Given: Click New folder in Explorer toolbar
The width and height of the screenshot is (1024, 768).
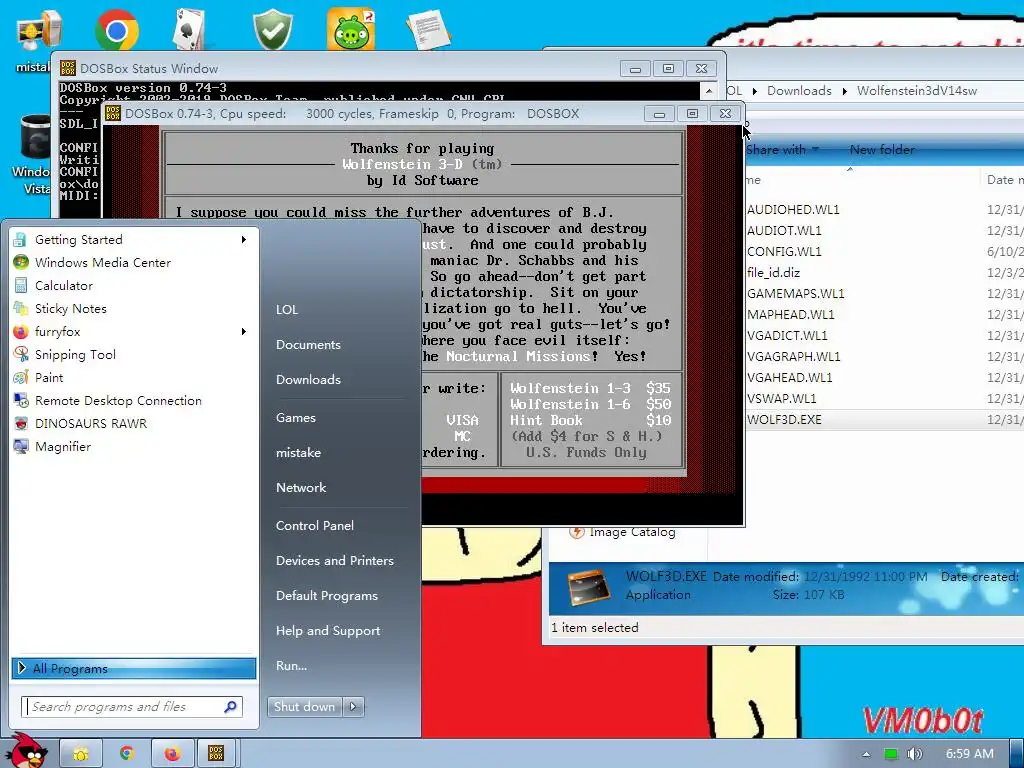Looking at the screenshot, I should click(x=882, y=150).
